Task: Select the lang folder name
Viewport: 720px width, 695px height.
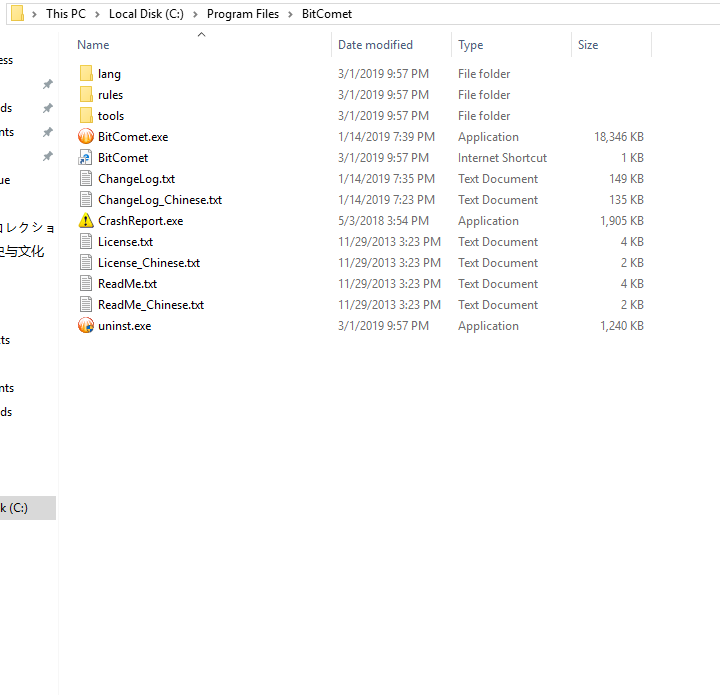Action: click(x=109, y=74)
